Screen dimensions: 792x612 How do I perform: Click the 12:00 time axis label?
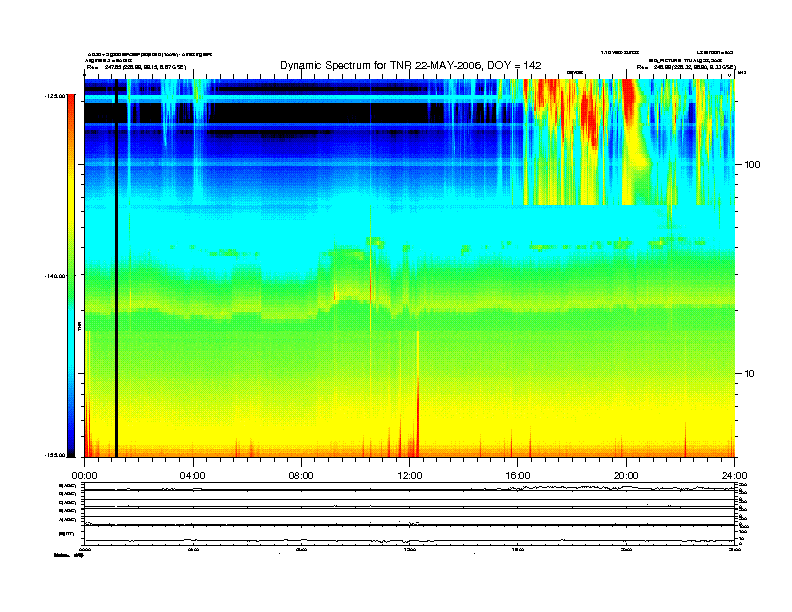tap(410, 476)
